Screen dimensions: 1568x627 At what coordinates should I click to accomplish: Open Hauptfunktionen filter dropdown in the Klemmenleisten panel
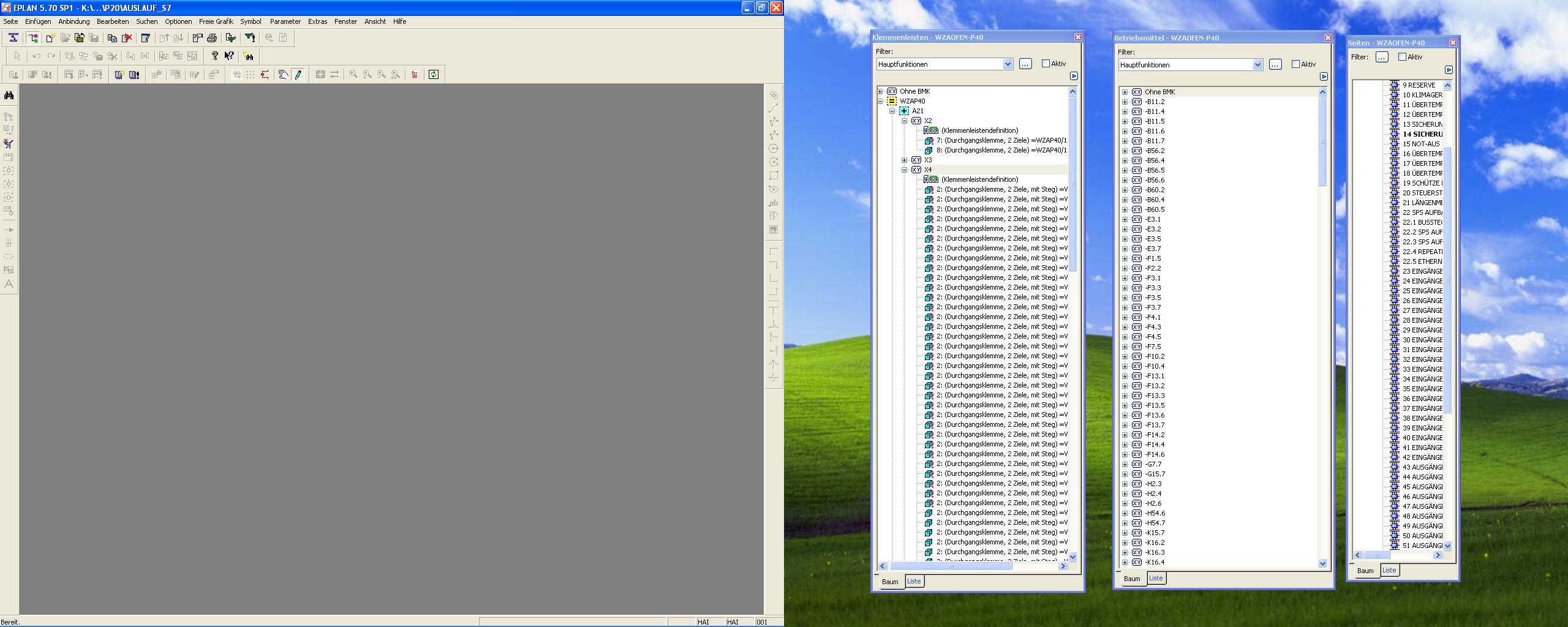(1008, 64)
